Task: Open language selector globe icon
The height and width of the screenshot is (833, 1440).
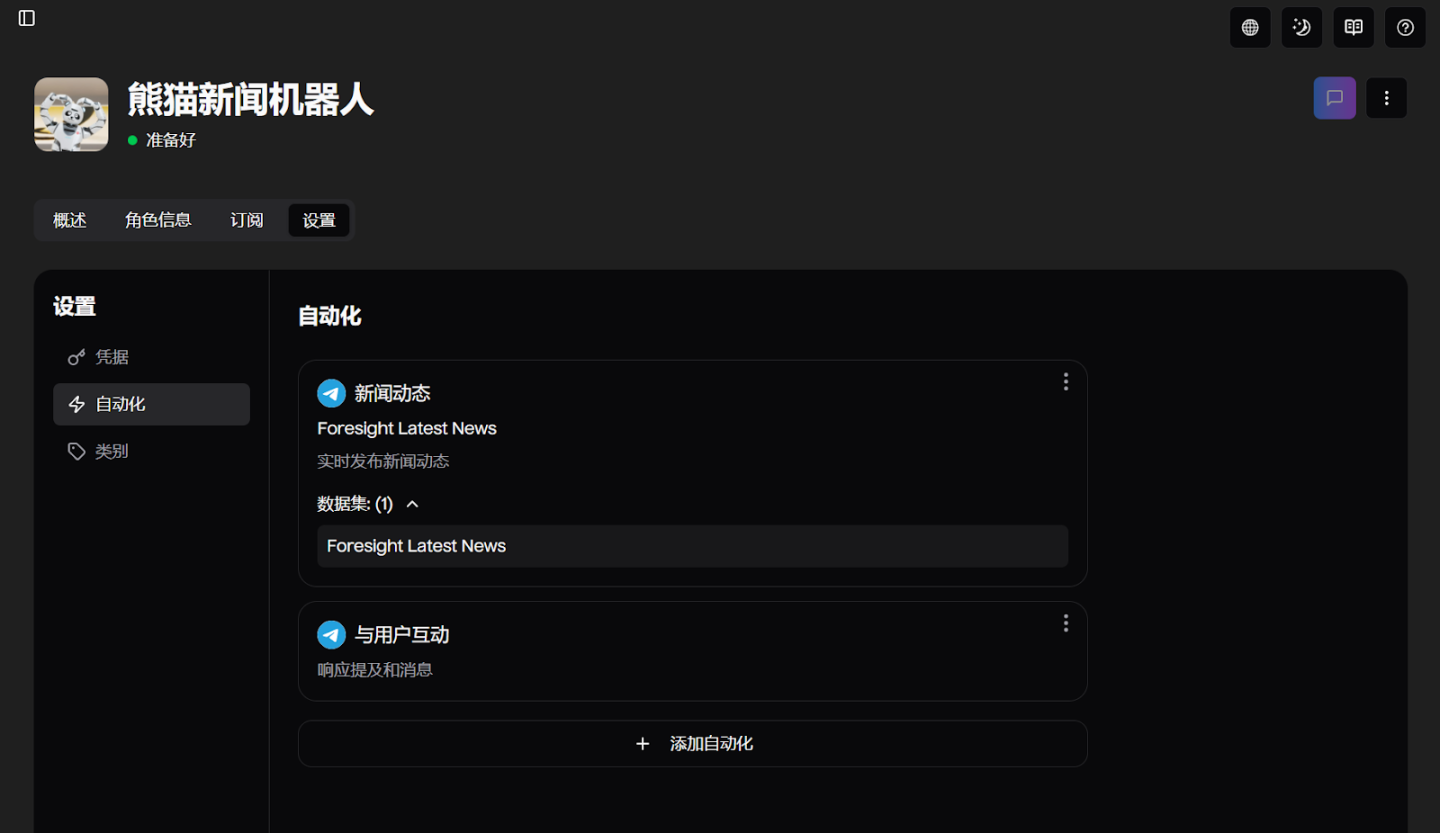Action: (x=1250, y=28)
